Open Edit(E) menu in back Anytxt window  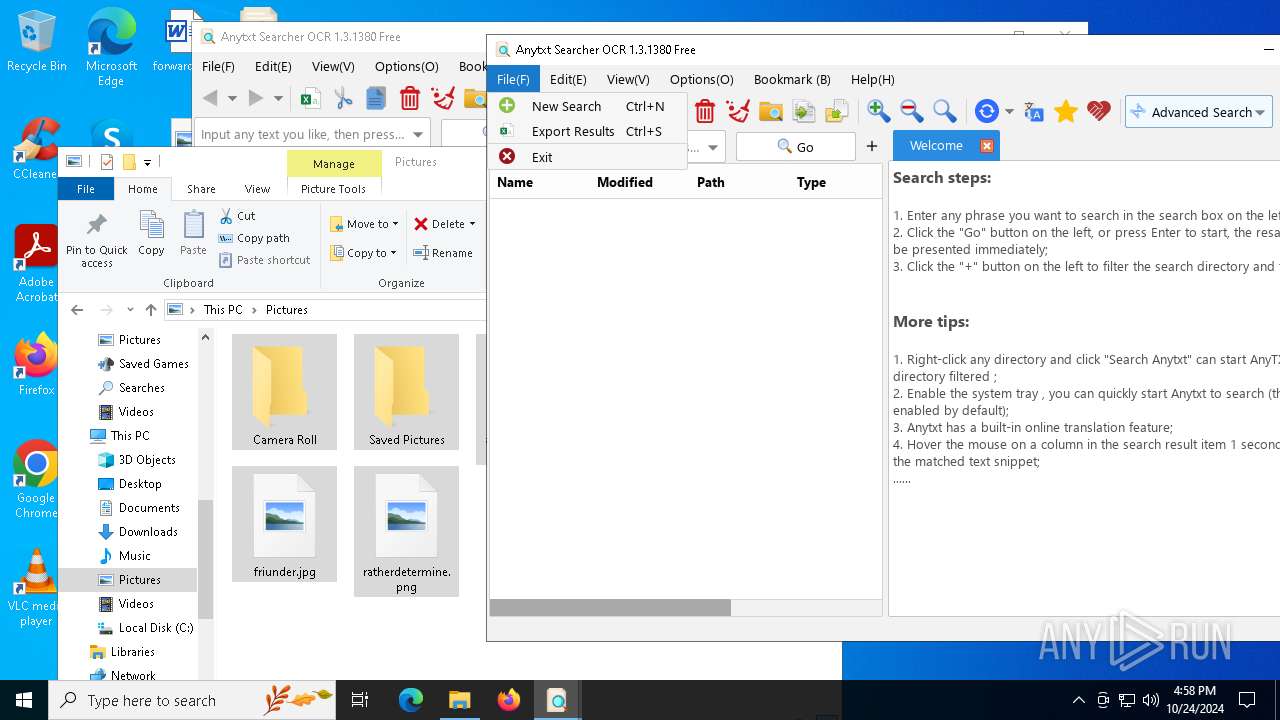pos(273,66)
